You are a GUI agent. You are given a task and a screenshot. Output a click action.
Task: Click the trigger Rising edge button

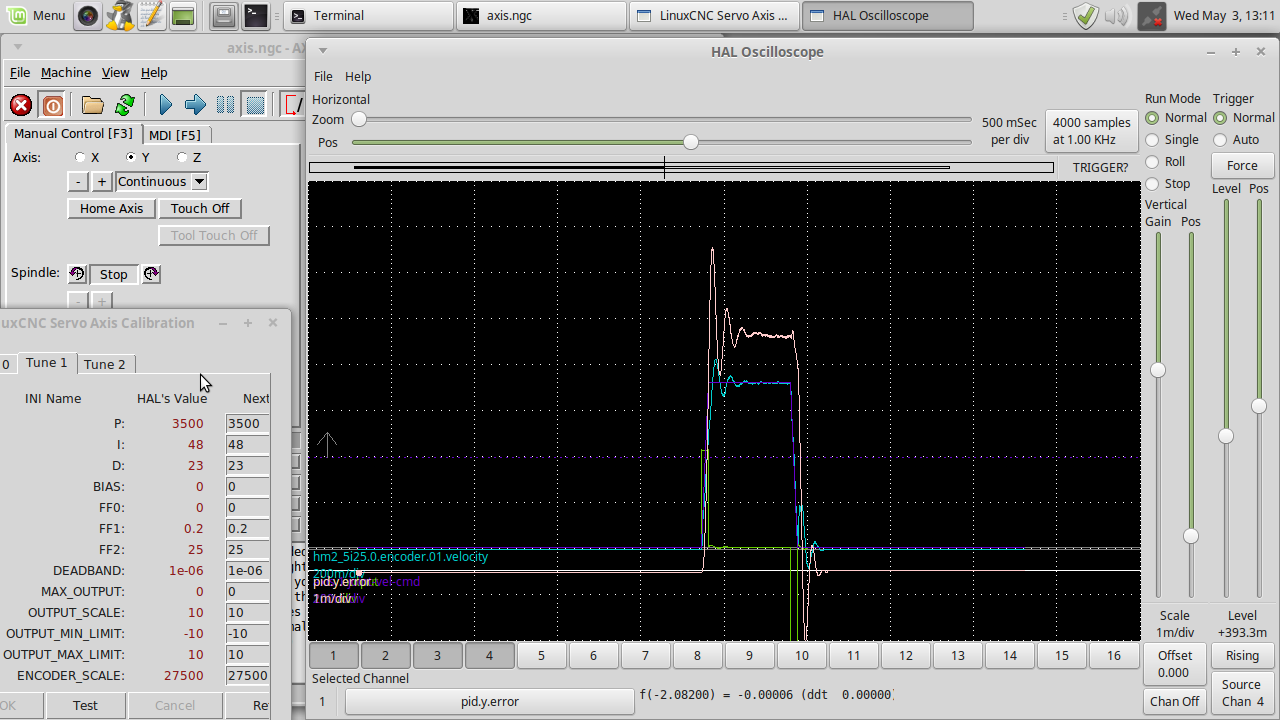tap(1242, 656)
